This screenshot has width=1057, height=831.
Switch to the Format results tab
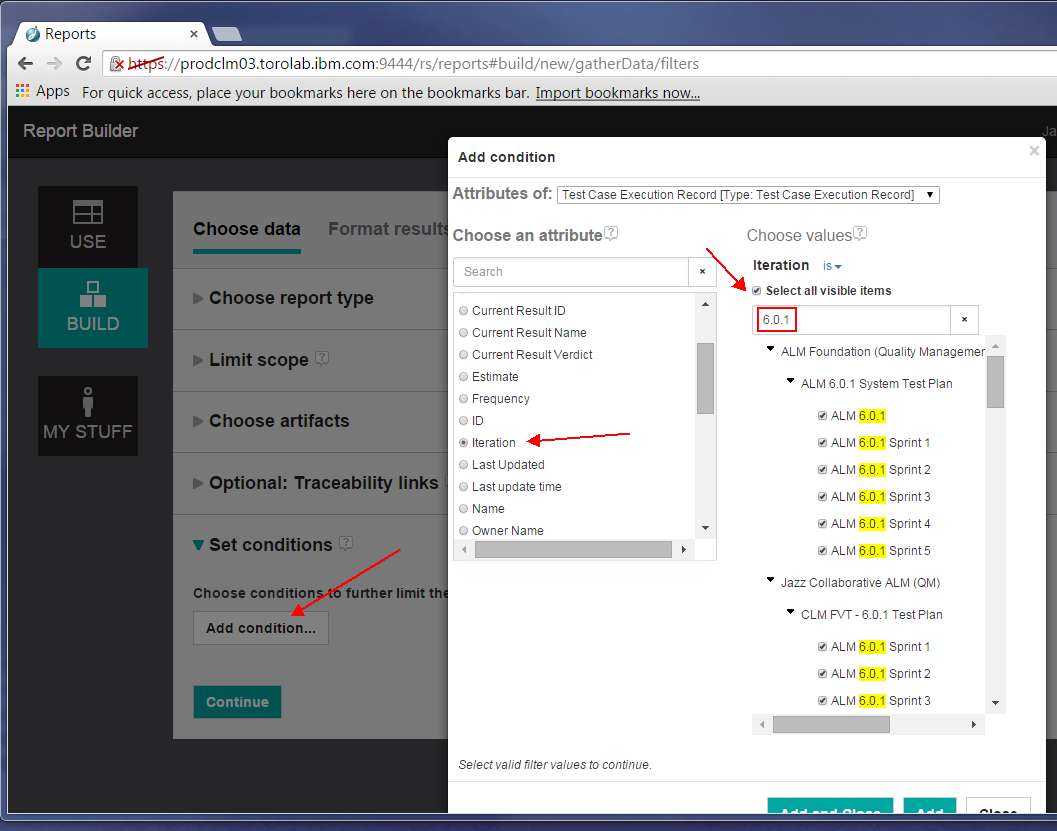[x=388, y=229]
